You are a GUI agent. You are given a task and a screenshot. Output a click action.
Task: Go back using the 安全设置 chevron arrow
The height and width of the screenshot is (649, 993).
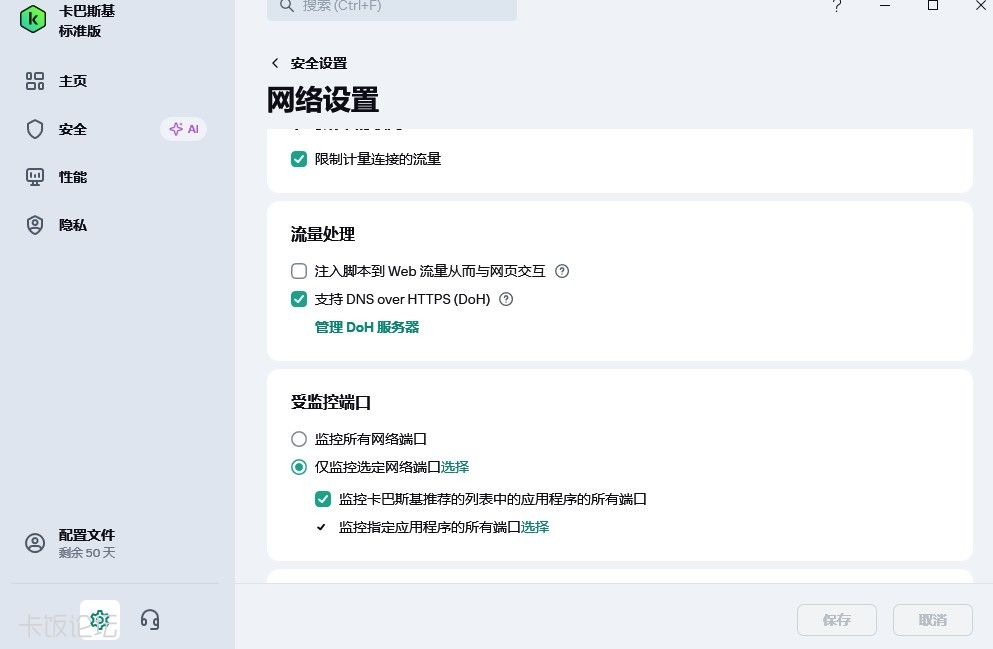(275, 63)
